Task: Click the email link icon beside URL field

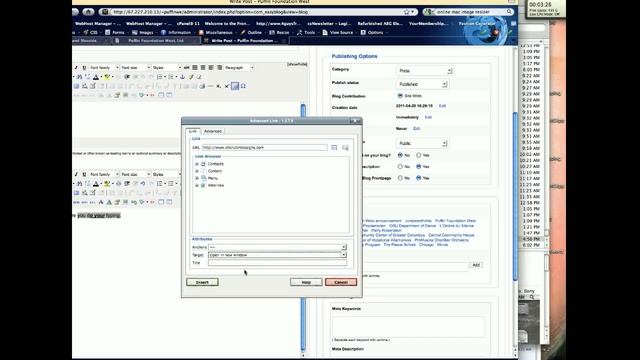Action: pos(345,147)
